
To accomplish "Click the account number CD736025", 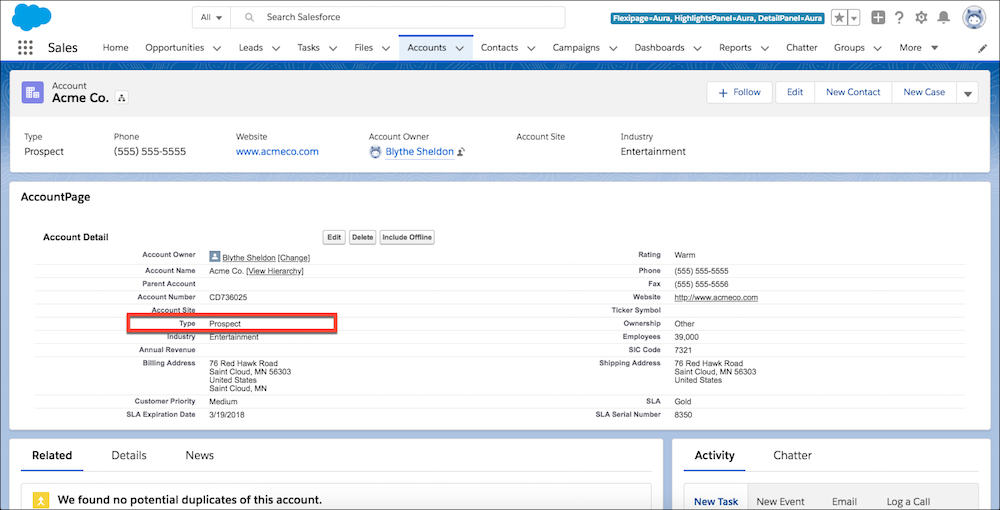I will pos(228,298).
